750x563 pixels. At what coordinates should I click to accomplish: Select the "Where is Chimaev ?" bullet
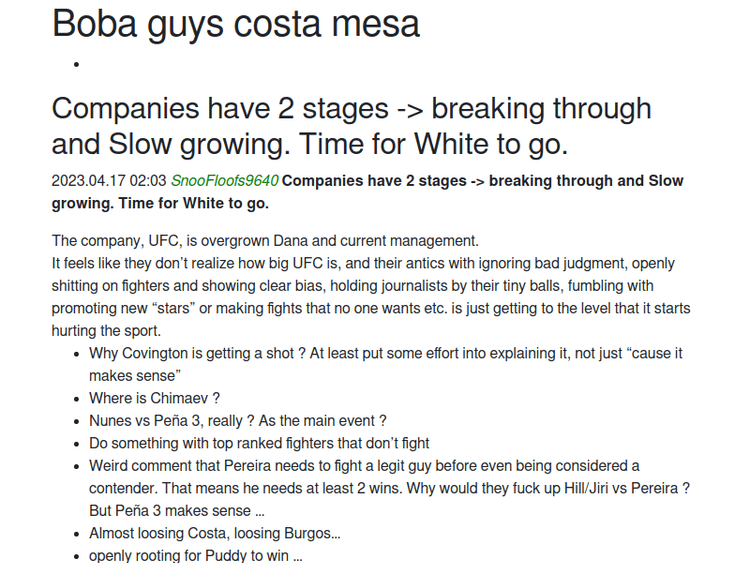[154, 398]
